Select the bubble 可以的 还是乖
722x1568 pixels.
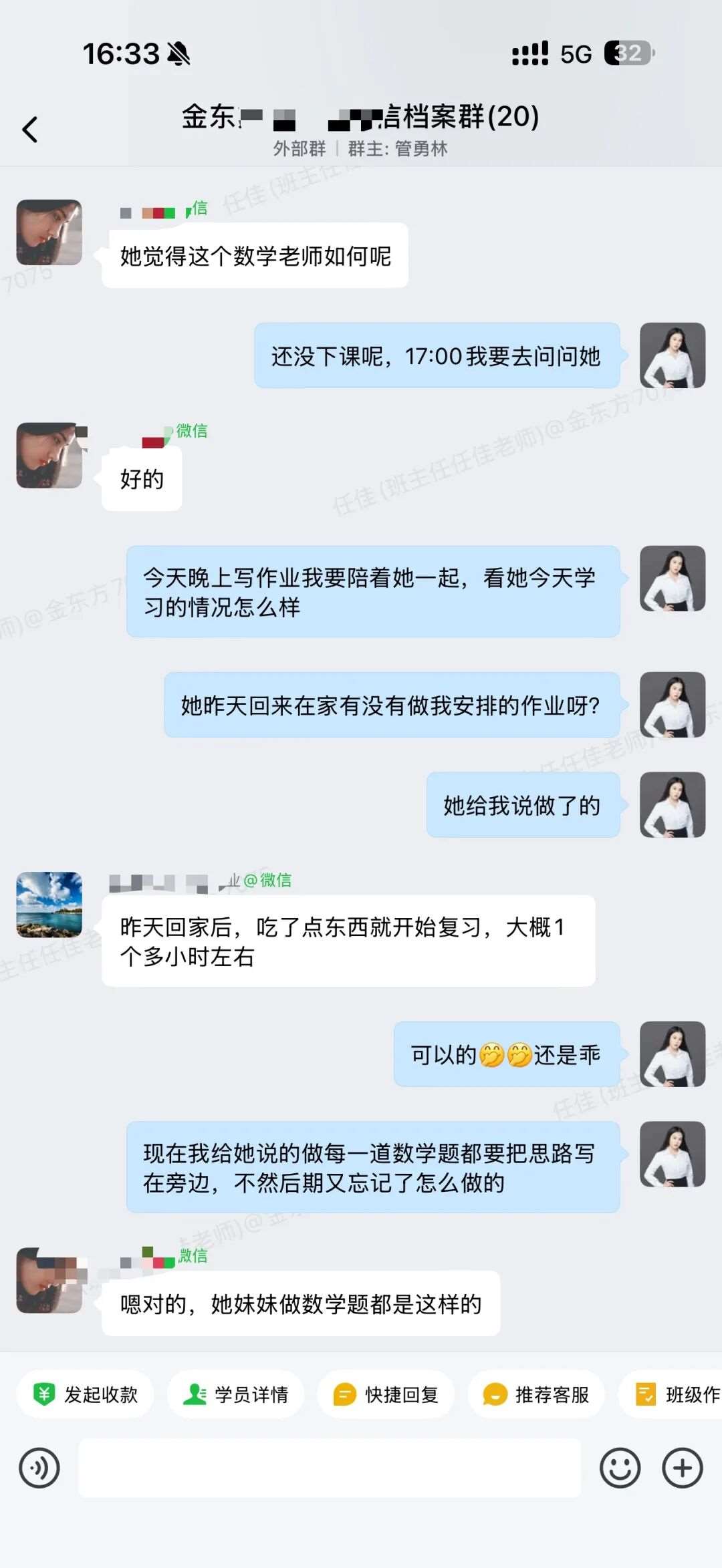coord(507,1054)
